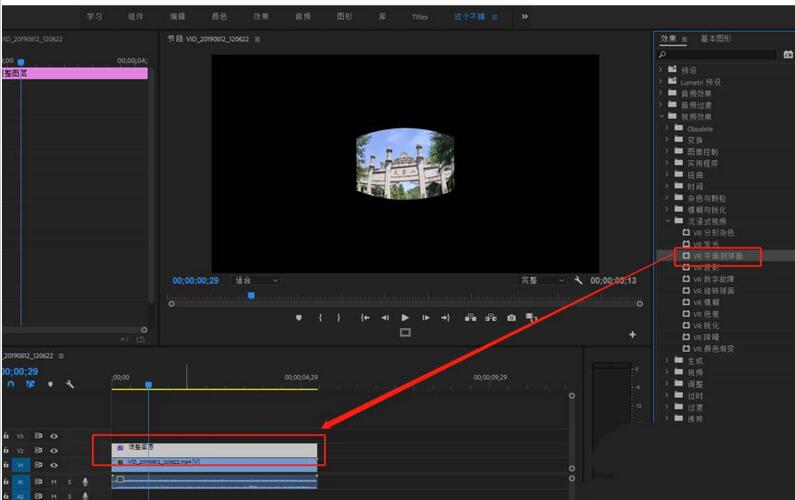The height and width of the screenshot is (500, 795).
Task: Mark In point bracket button
Action: [320, 317]
